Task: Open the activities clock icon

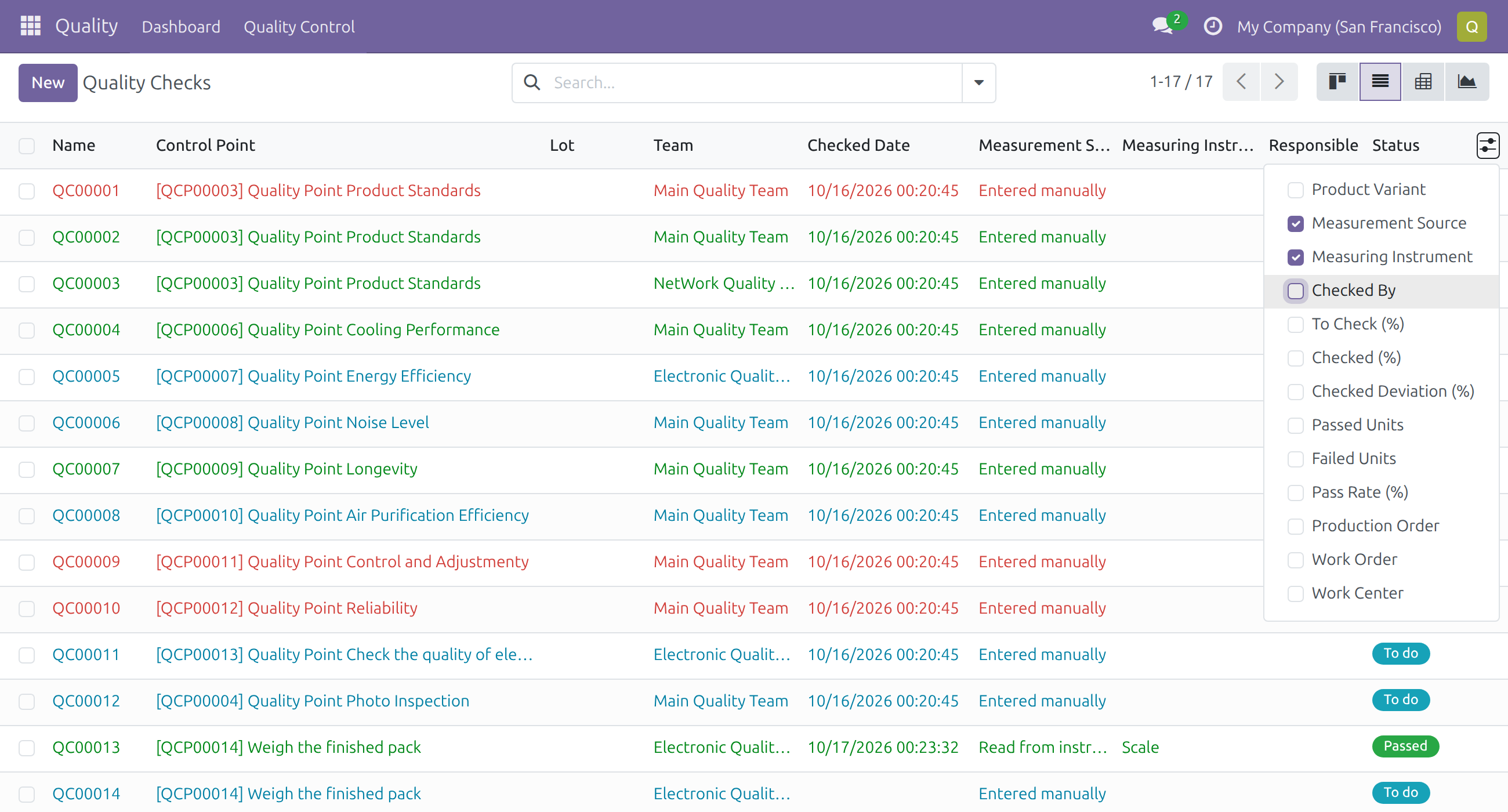Action: tap(1212, 26)
